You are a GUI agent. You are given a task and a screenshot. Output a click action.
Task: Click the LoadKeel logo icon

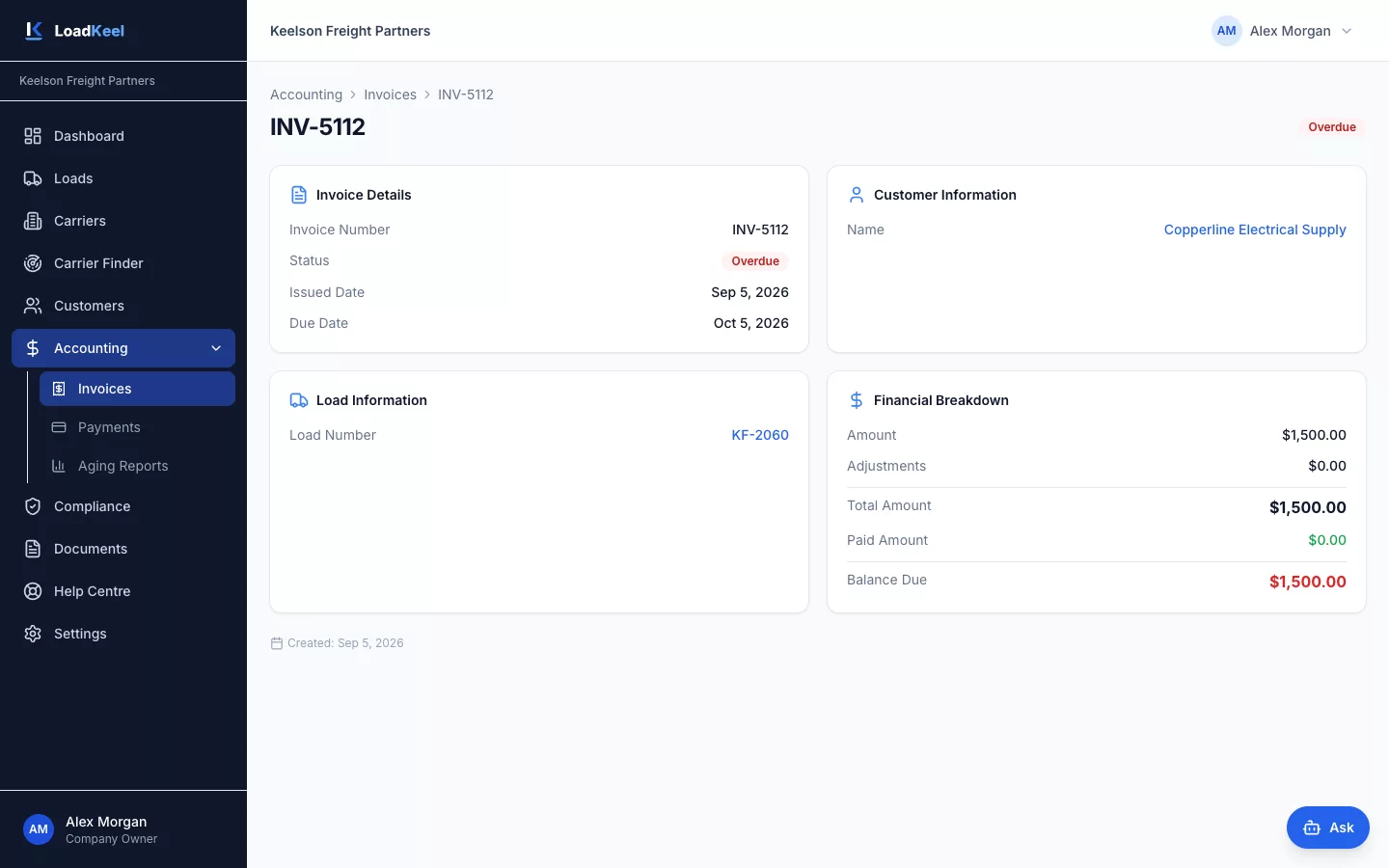tap(34, 31)
